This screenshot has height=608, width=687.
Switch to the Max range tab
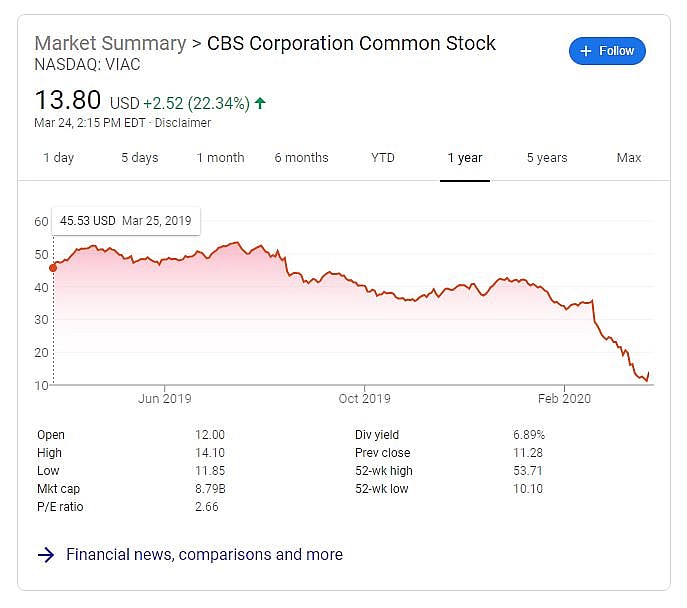pos(629,158)
